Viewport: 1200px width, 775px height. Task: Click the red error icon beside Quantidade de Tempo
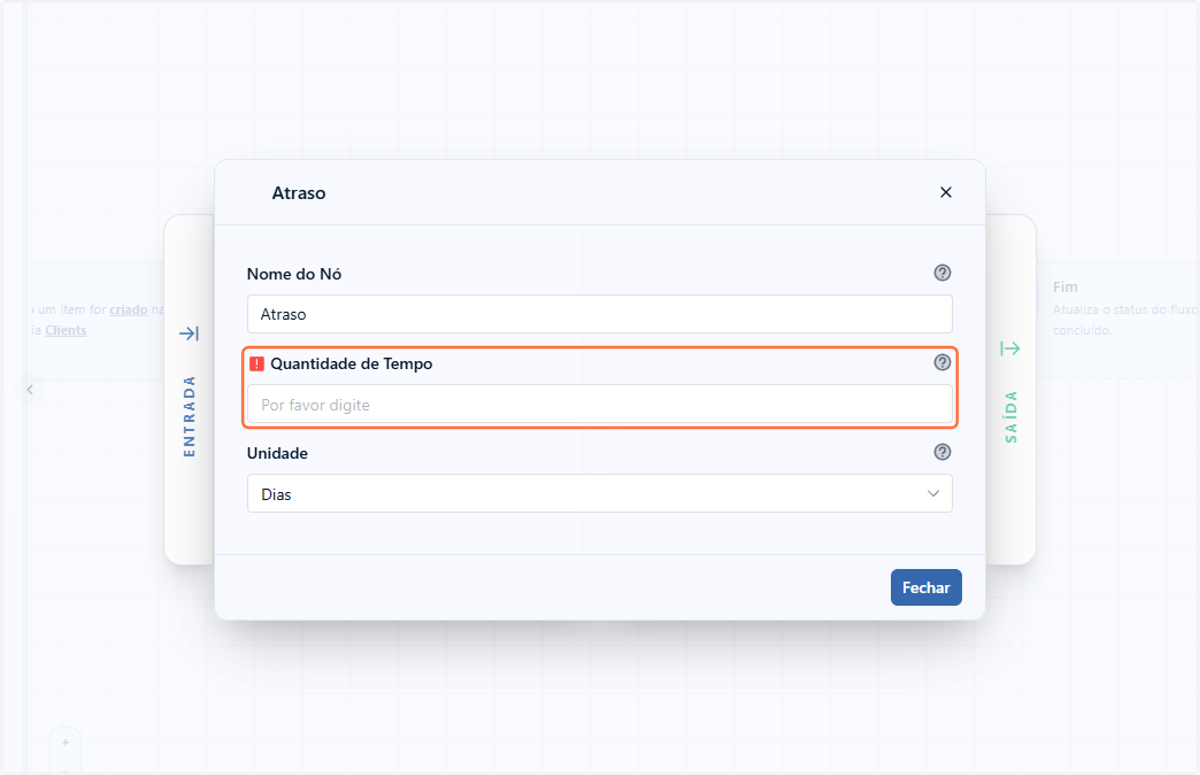pos(256,364)
